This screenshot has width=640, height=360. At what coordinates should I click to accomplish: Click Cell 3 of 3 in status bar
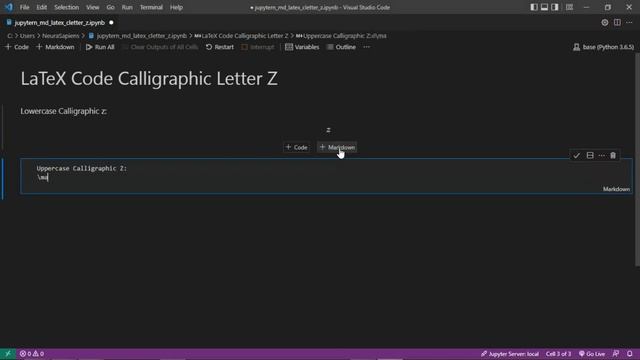coord(558,354)
